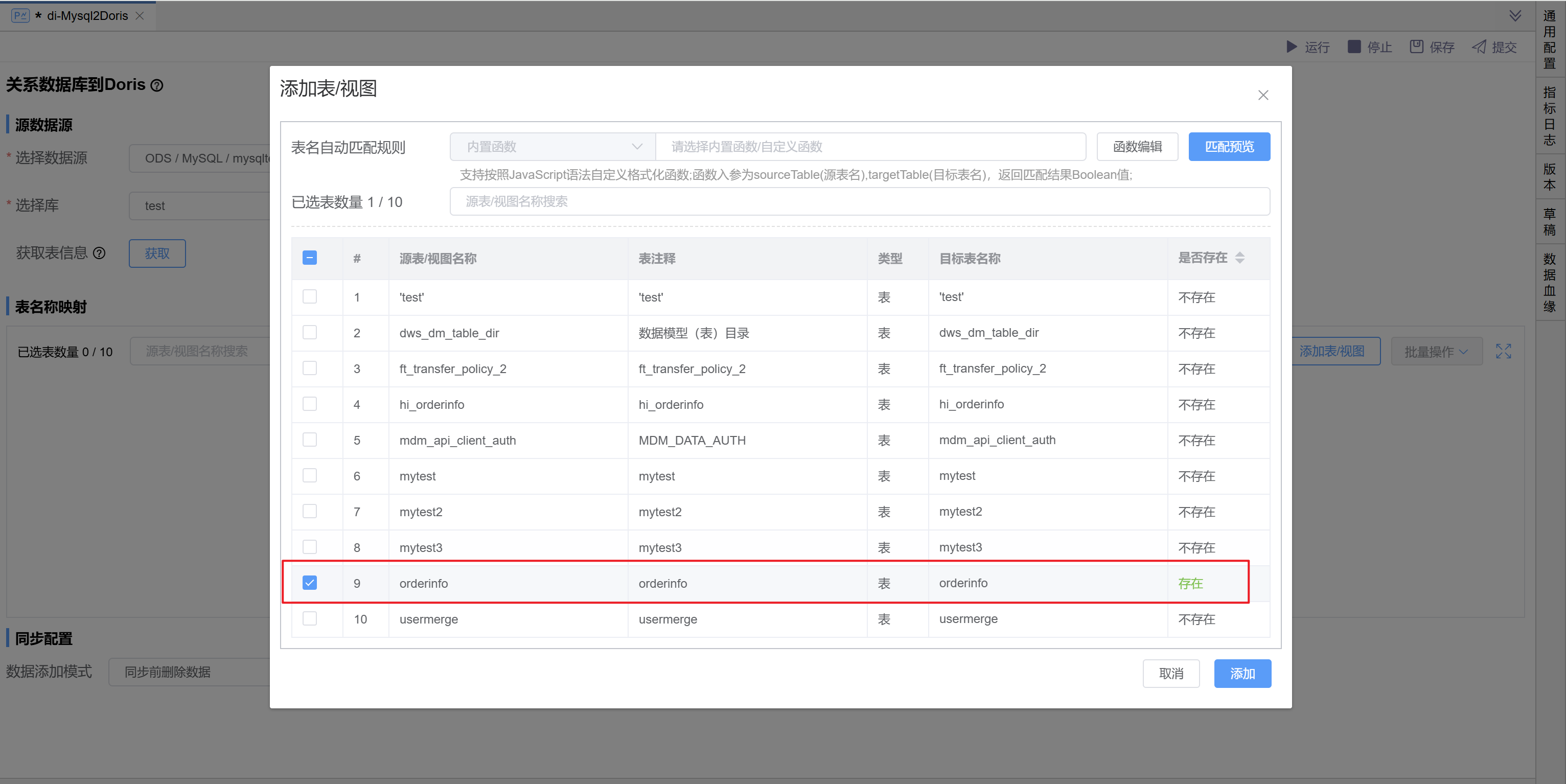Click help icon next to 获取表信息

99,253
